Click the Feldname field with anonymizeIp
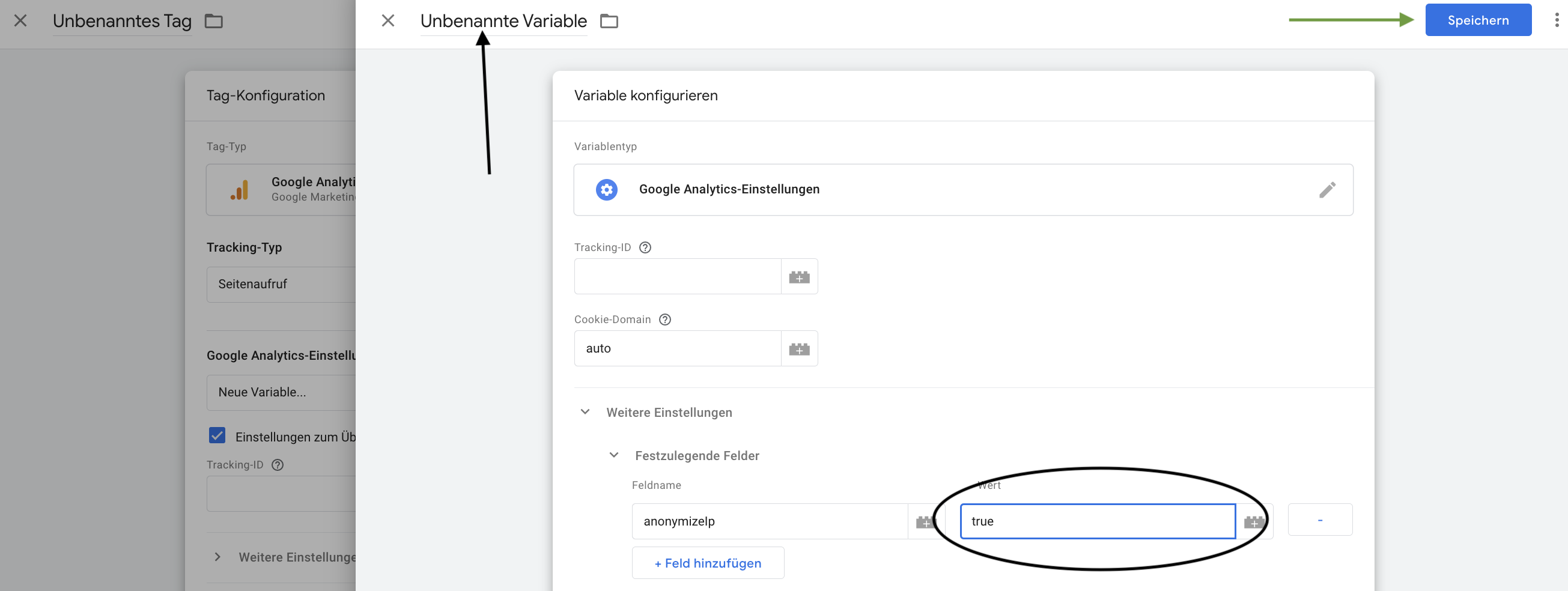1568x591 pixels. pos(769,521)
